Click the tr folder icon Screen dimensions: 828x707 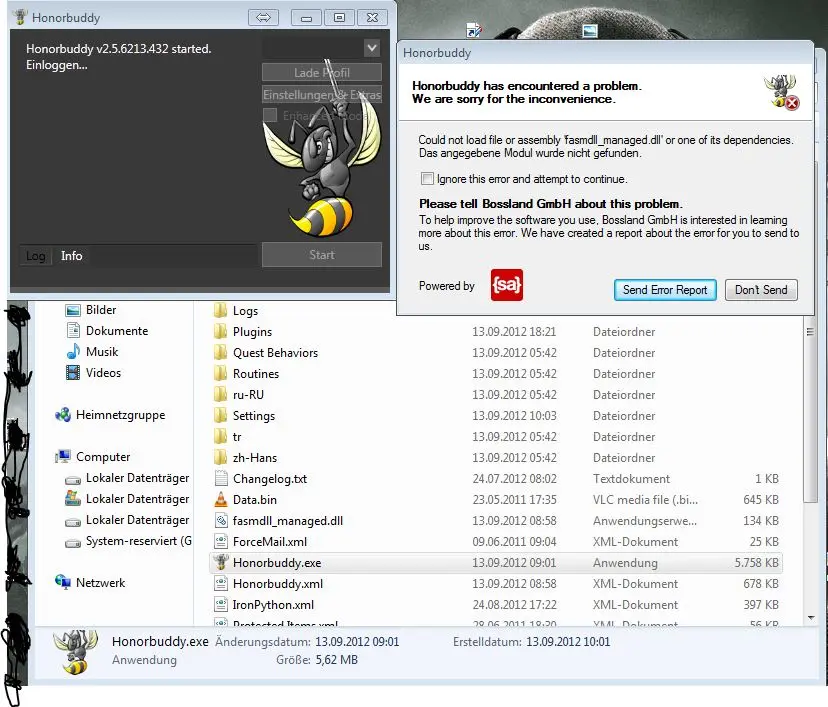(221, 437)
